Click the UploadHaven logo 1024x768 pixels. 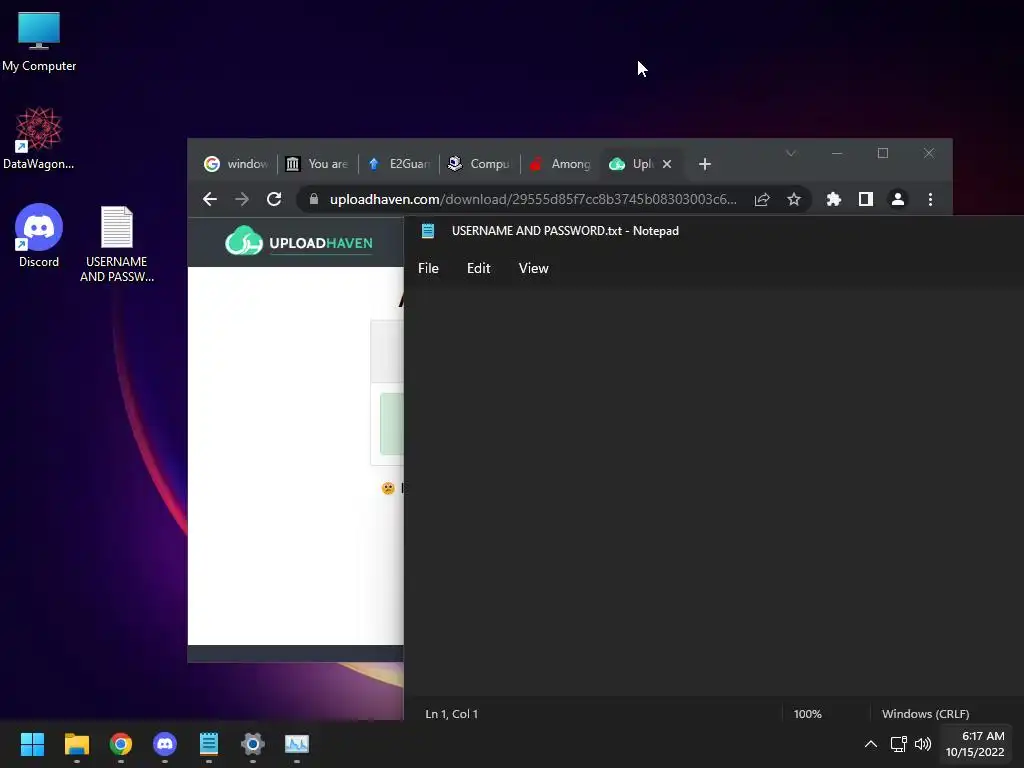coord(299,242)
